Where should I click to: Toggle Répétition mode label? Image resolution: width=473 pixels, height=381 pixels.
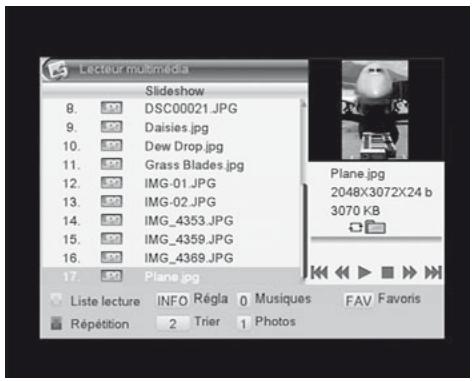(100, 324)
